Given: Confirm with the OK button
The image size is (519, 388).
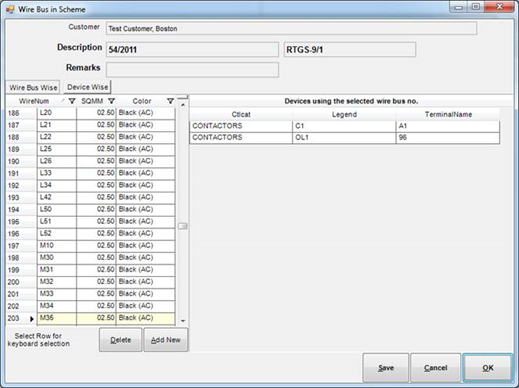Looking at the screenshot, I should pos(488,368).
